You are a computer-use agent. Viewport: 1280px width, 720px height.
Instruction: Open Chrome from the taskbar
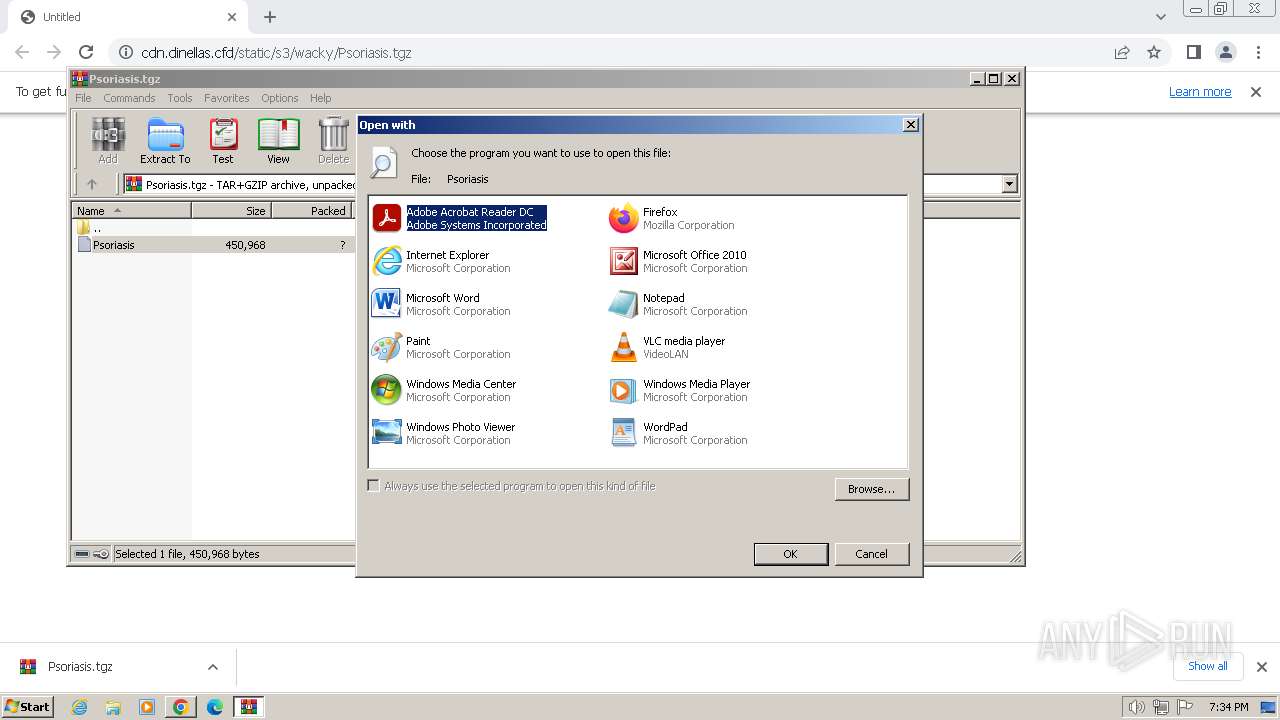tap(181, 707)
